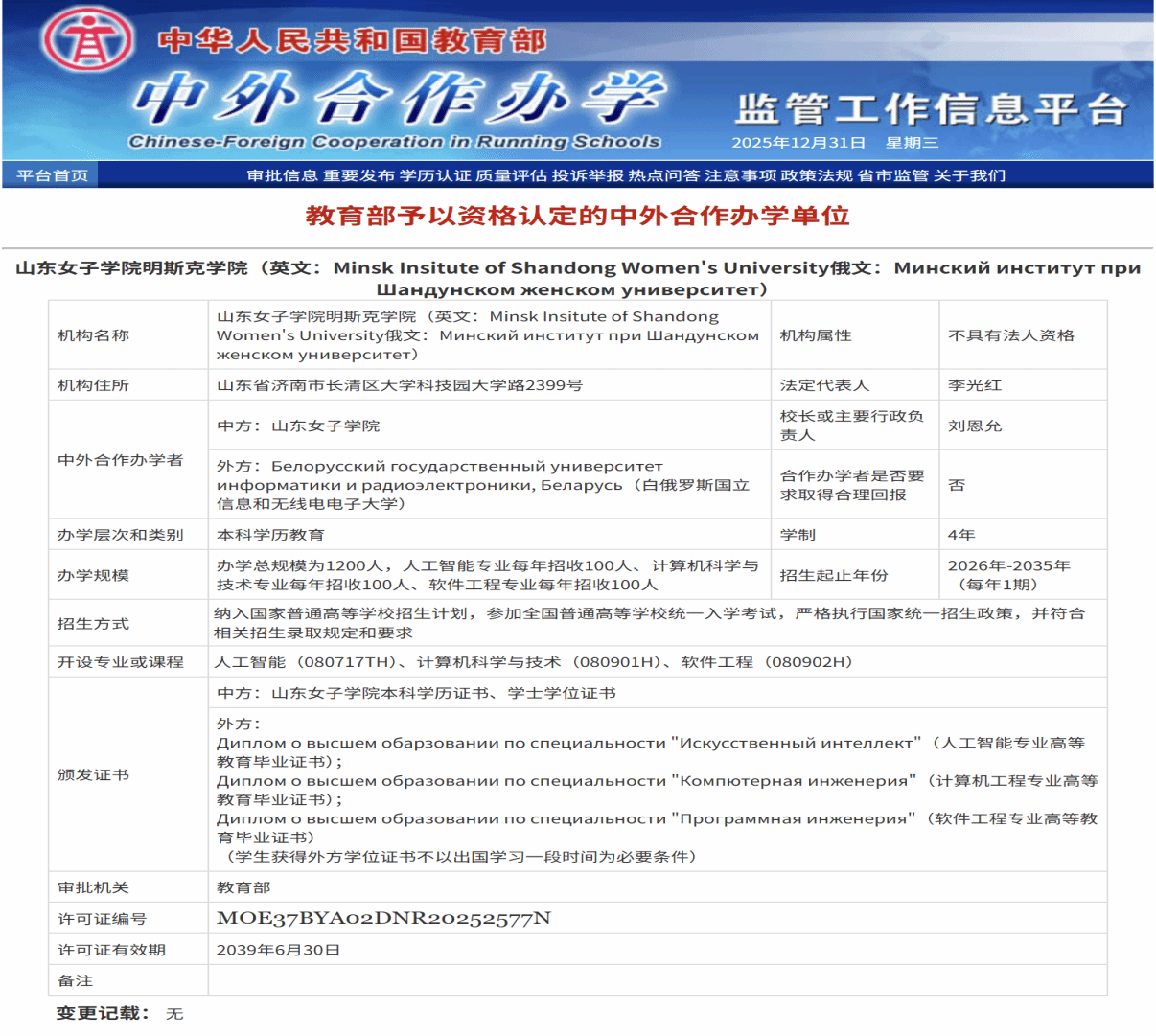Click the 关于我们 link
Image resolution: width=1156 pixels, height=1036 pixels.
pyautogui.click(x=970, y=175)
